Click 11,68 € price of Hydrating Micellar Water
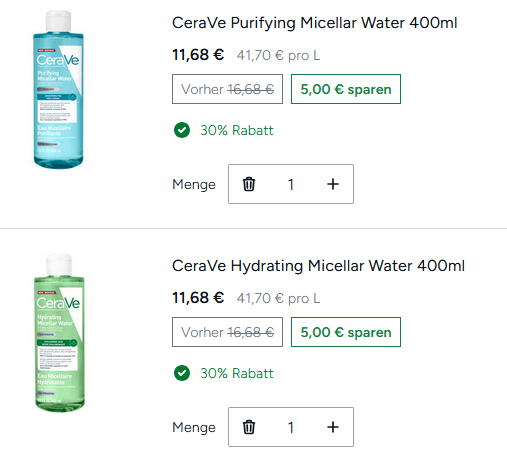 click(x=198, y=298)
